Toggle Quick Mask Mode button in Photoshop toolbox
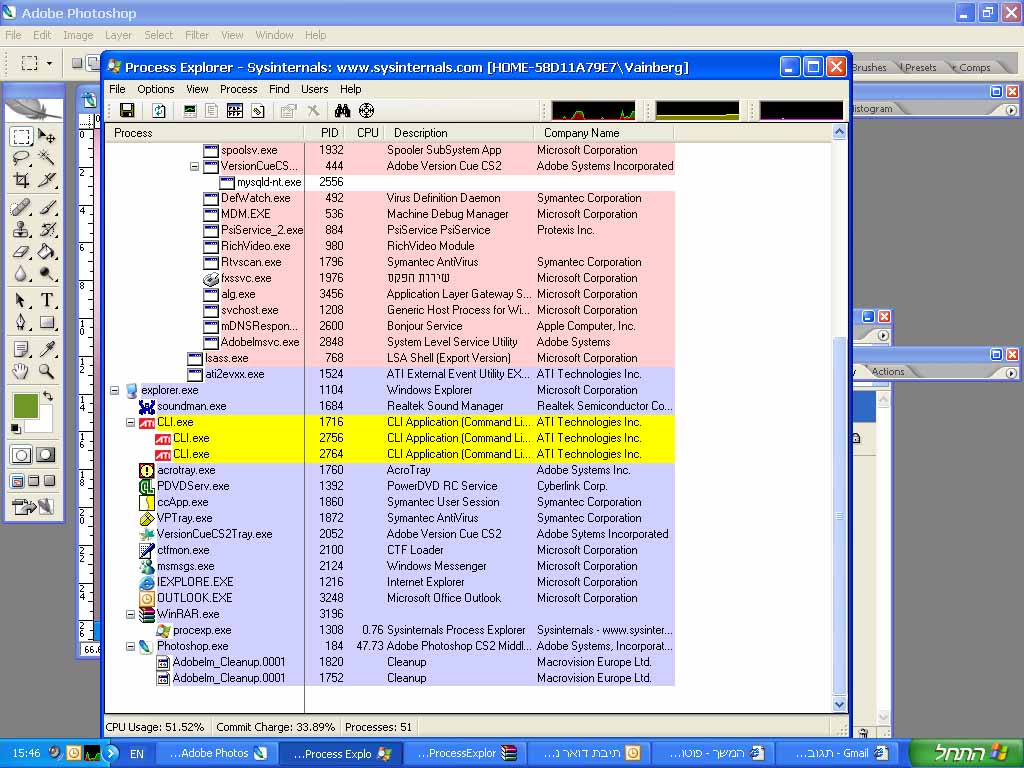Viewport: 1024px width, 768px height. (45, 455)
